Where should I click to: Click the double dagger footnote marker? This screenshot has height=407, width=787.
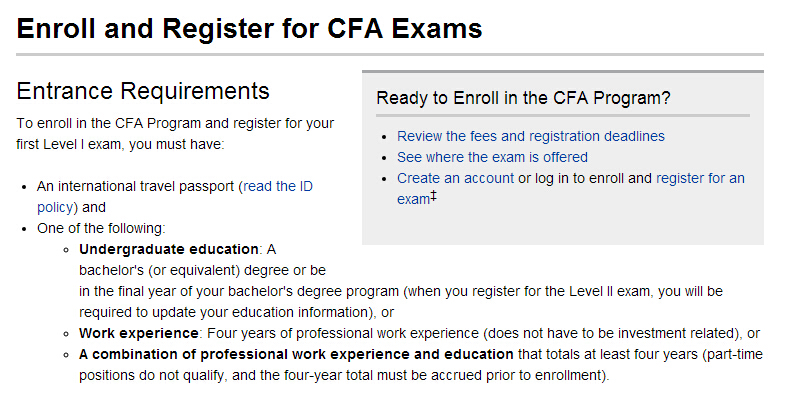point(433,197)
